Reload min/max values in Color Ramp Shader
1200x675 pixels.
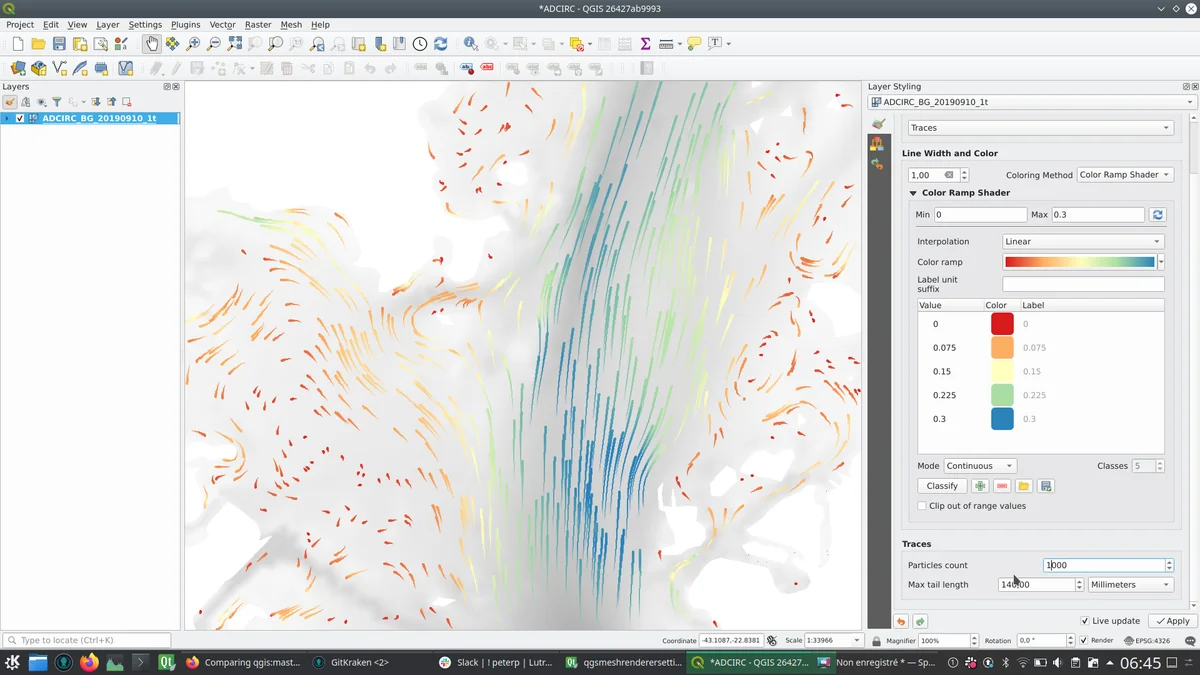(1158, 215)
